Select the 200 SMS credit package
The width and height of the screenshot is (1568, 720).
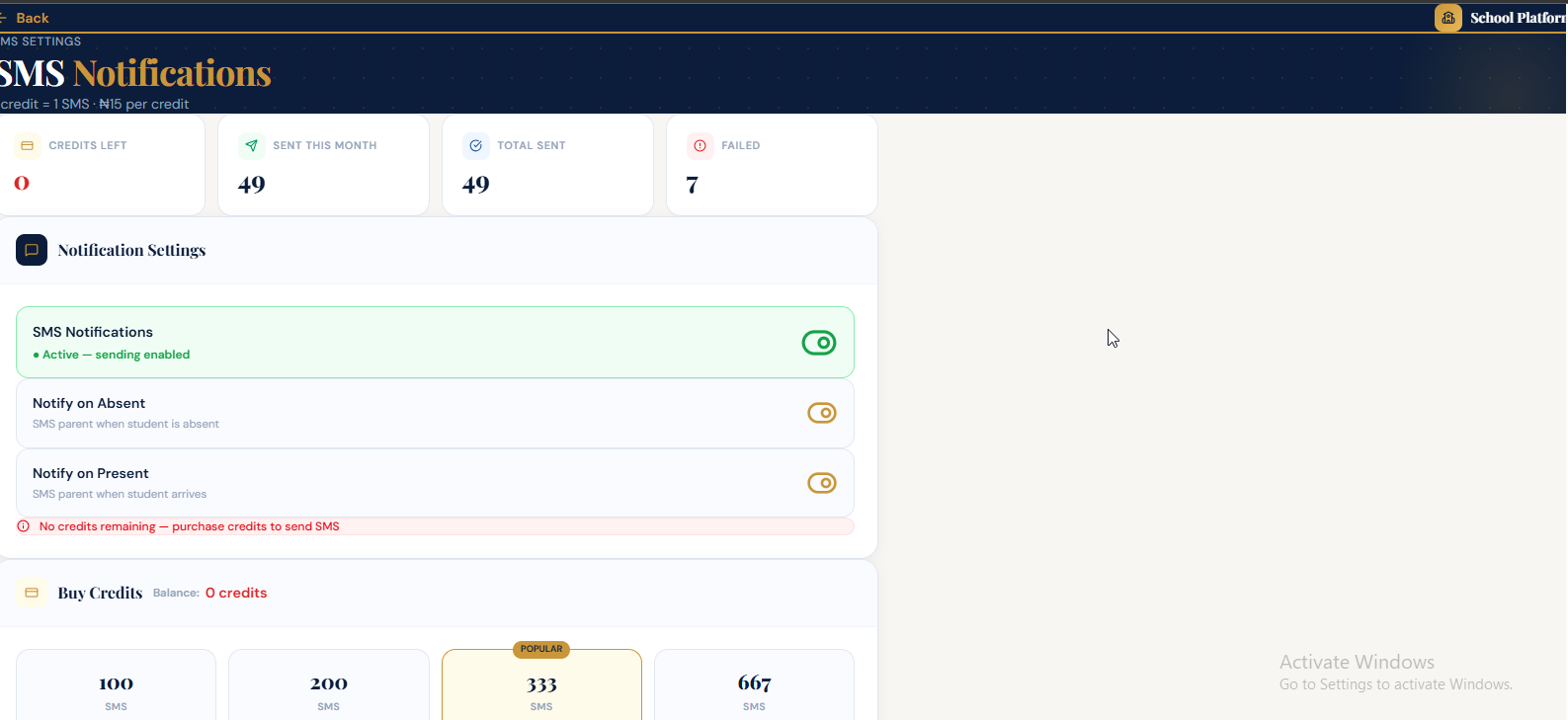pyautogui.click(x=329, y=685)
